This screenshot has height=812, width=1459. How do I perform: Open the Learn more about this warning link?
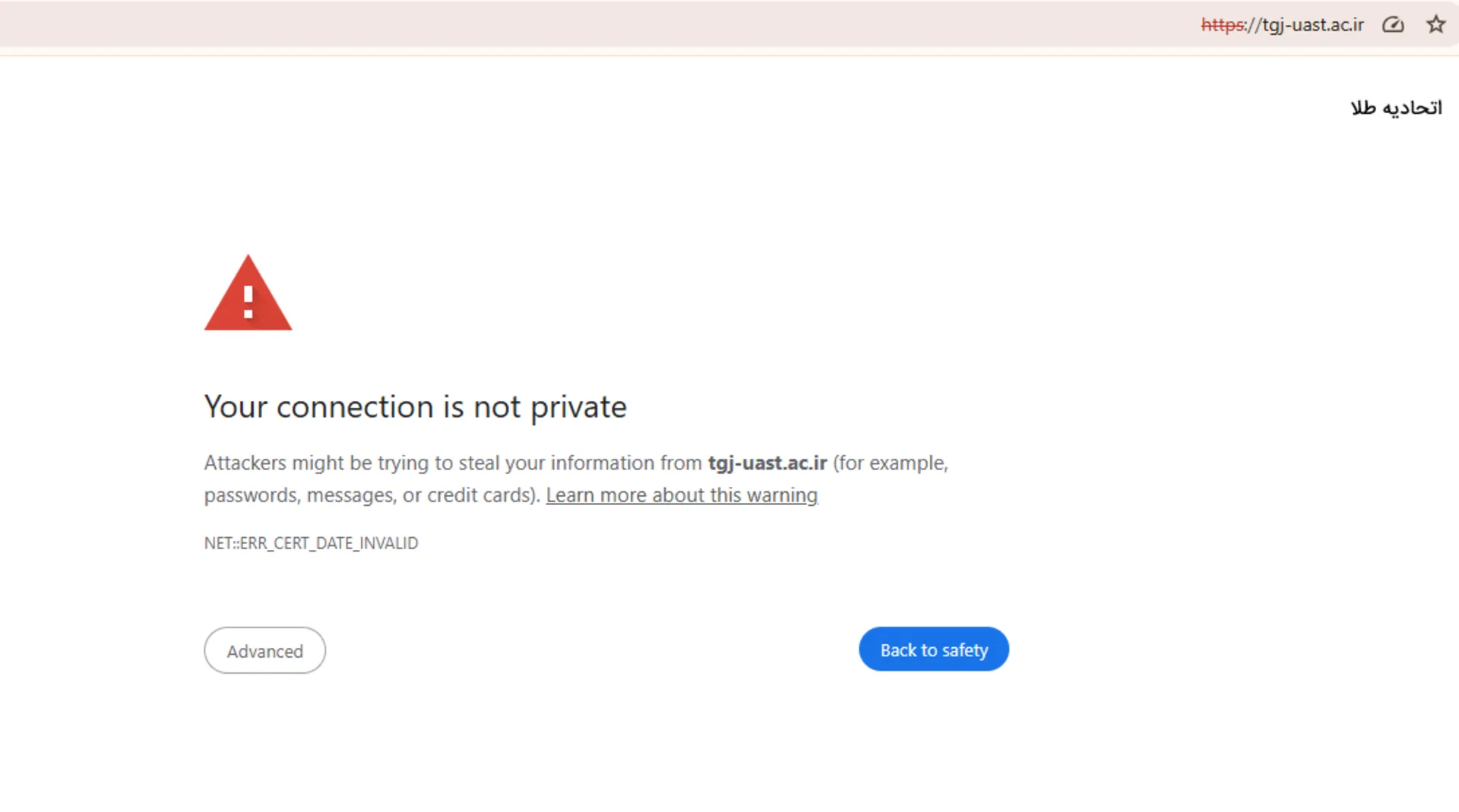click(682, 494)
